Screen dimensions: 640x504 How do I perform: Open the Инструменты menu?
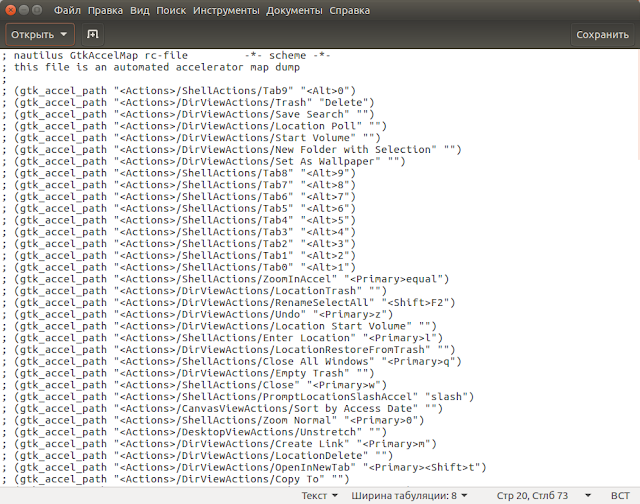click(226, 10)
